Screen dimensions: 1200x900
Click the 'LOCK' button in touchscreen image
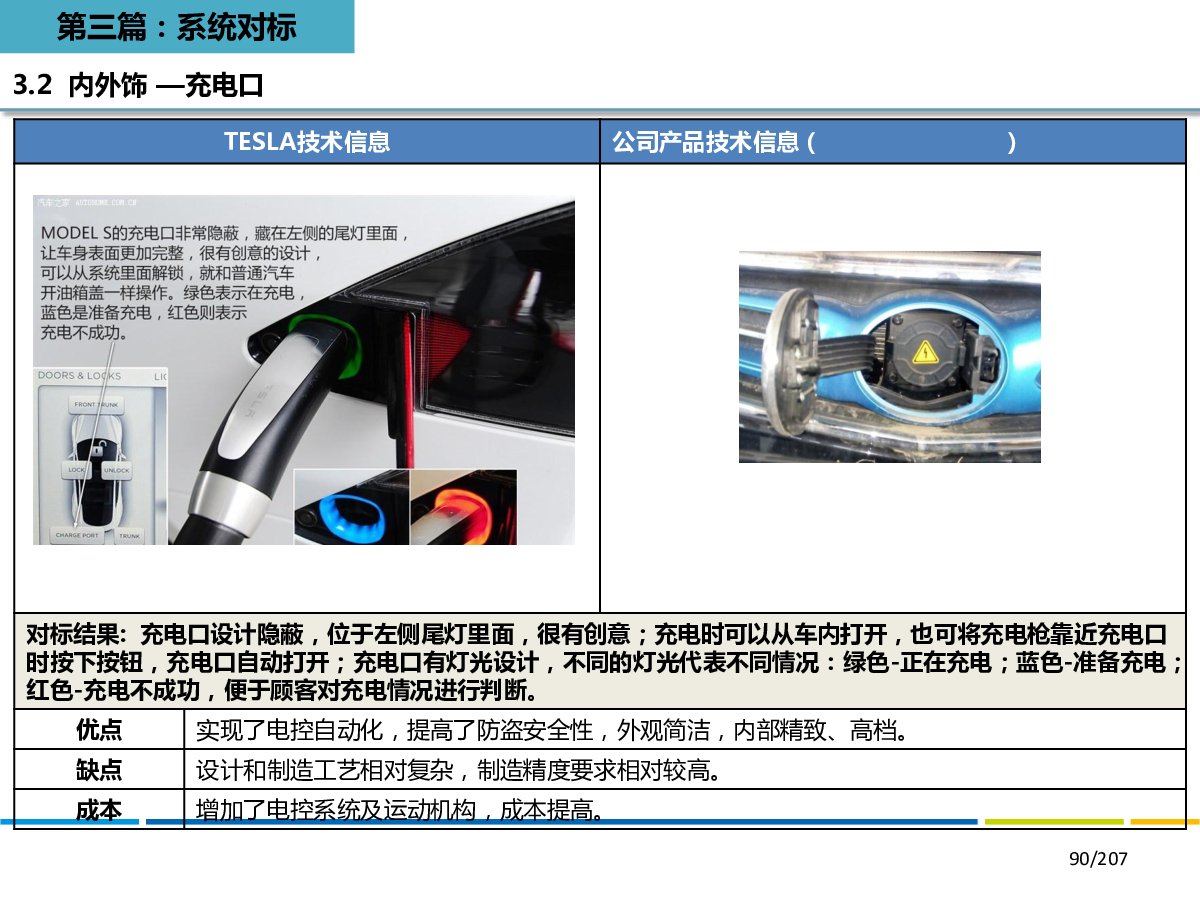(77, 470)
